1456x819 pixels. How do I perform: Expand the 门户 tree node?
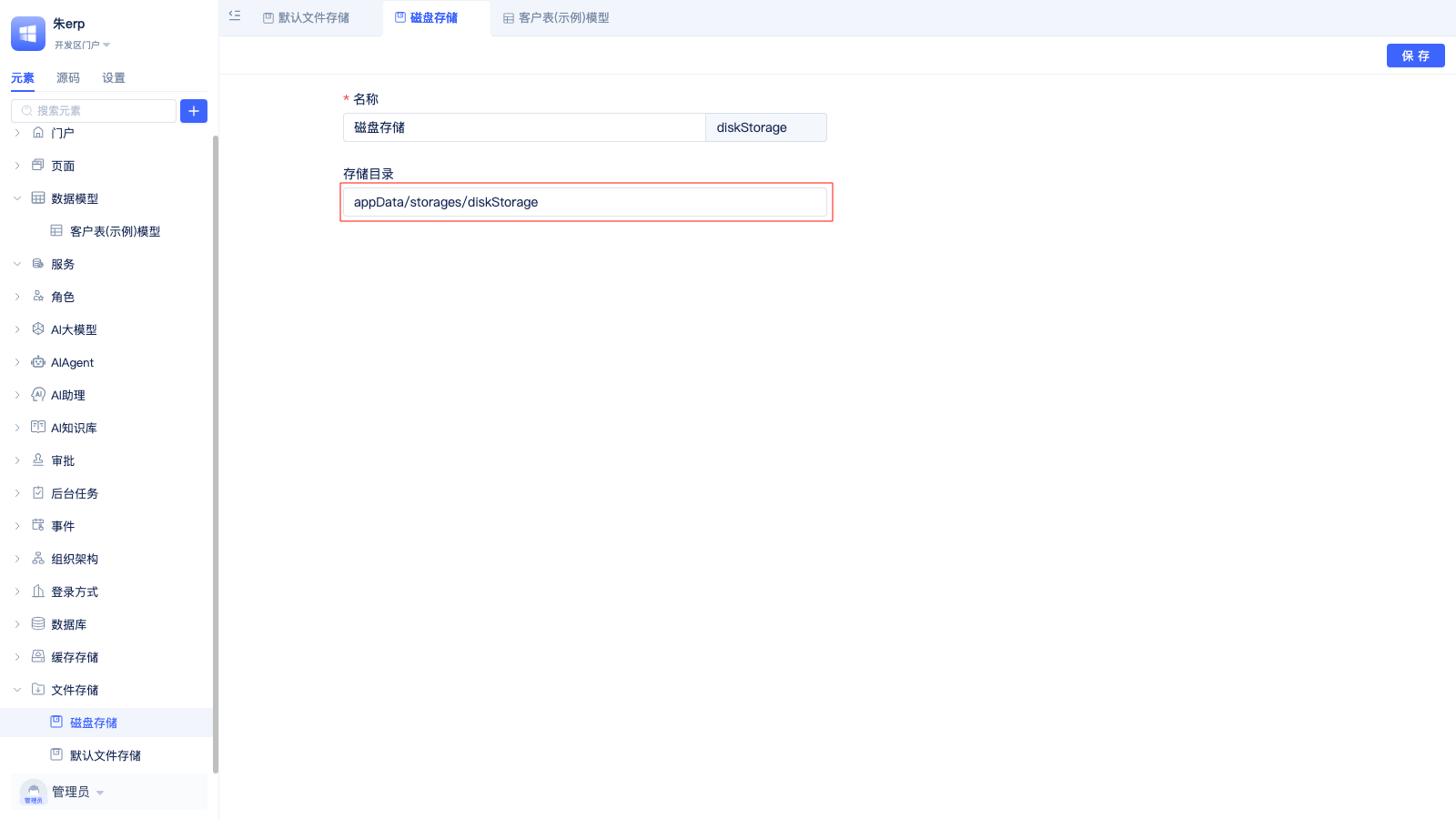pos(17,133)
